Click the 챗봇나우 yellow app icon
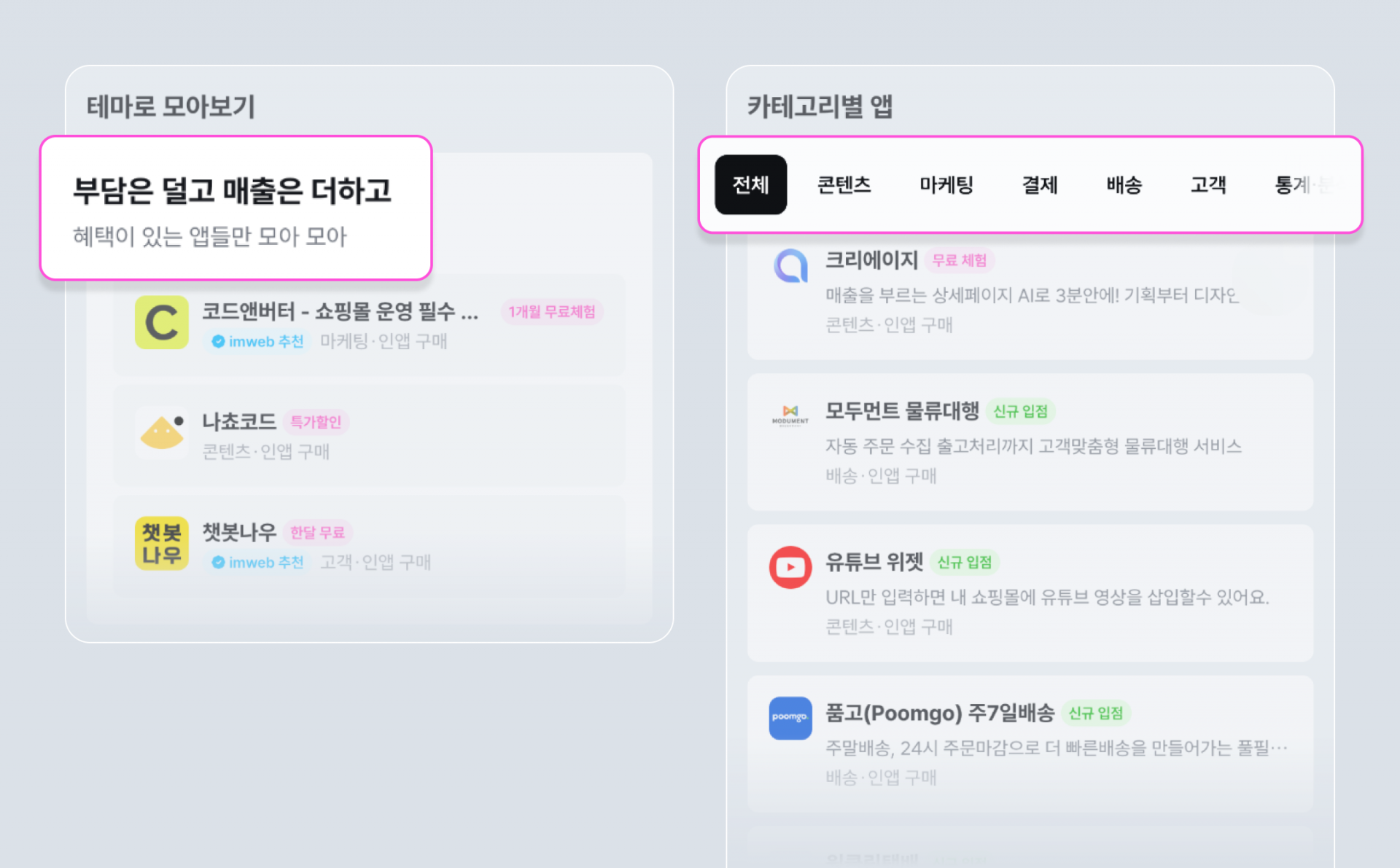Image resolution: width=1400 pixels, height=868 pixels. pos(162,544)
